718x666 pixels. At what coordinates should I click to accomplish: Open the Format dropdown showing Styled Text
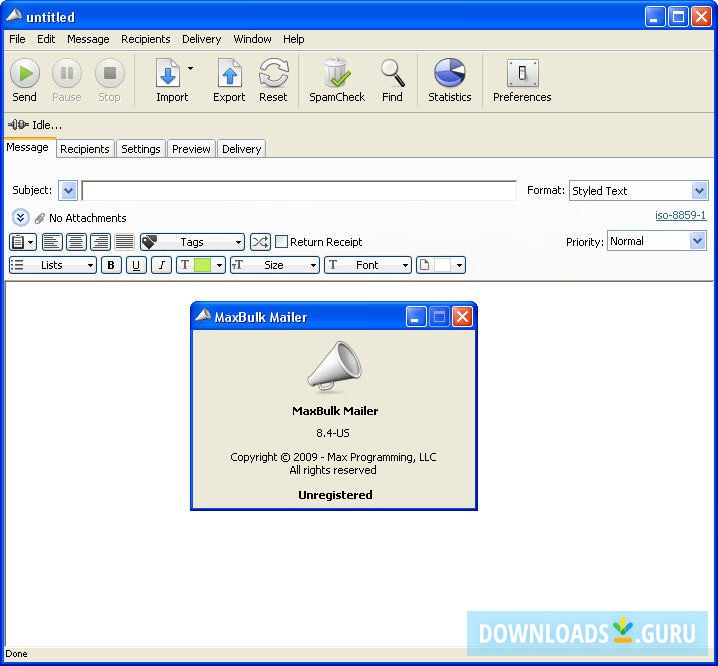[x=638, y=191]
